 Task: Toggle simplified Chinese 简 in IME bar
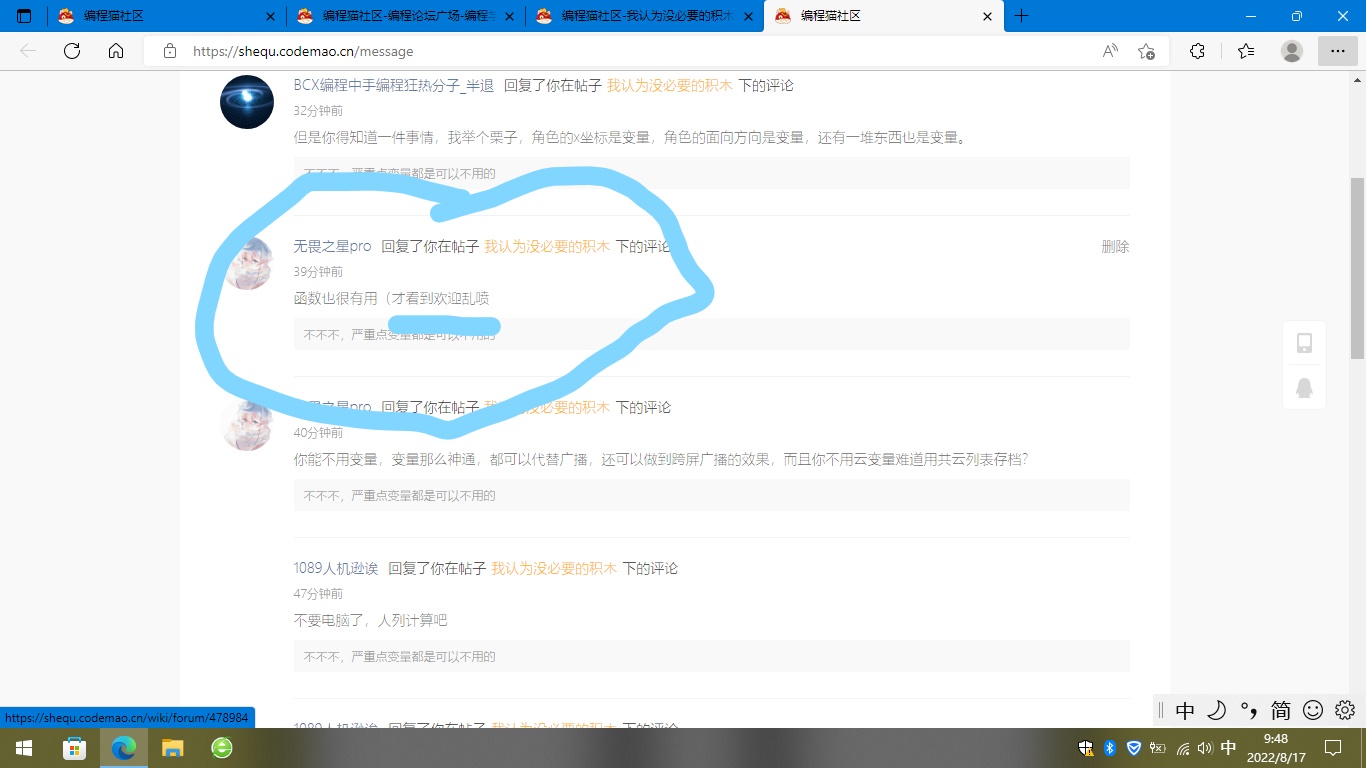pyautogui.click(x=1281, y=710)
